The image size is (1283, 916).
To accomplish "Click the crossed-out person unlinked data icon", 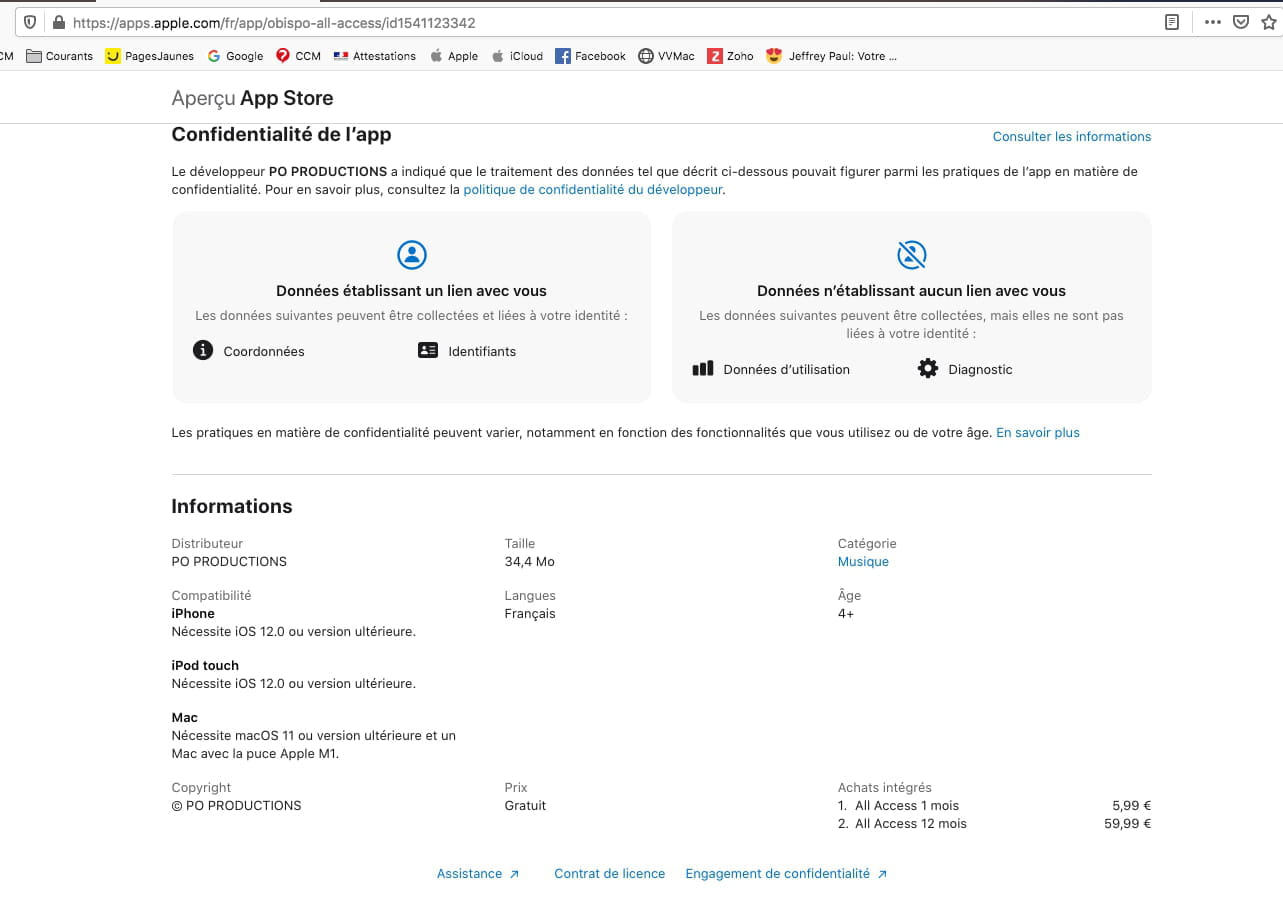I will click(x=912, y=254).
